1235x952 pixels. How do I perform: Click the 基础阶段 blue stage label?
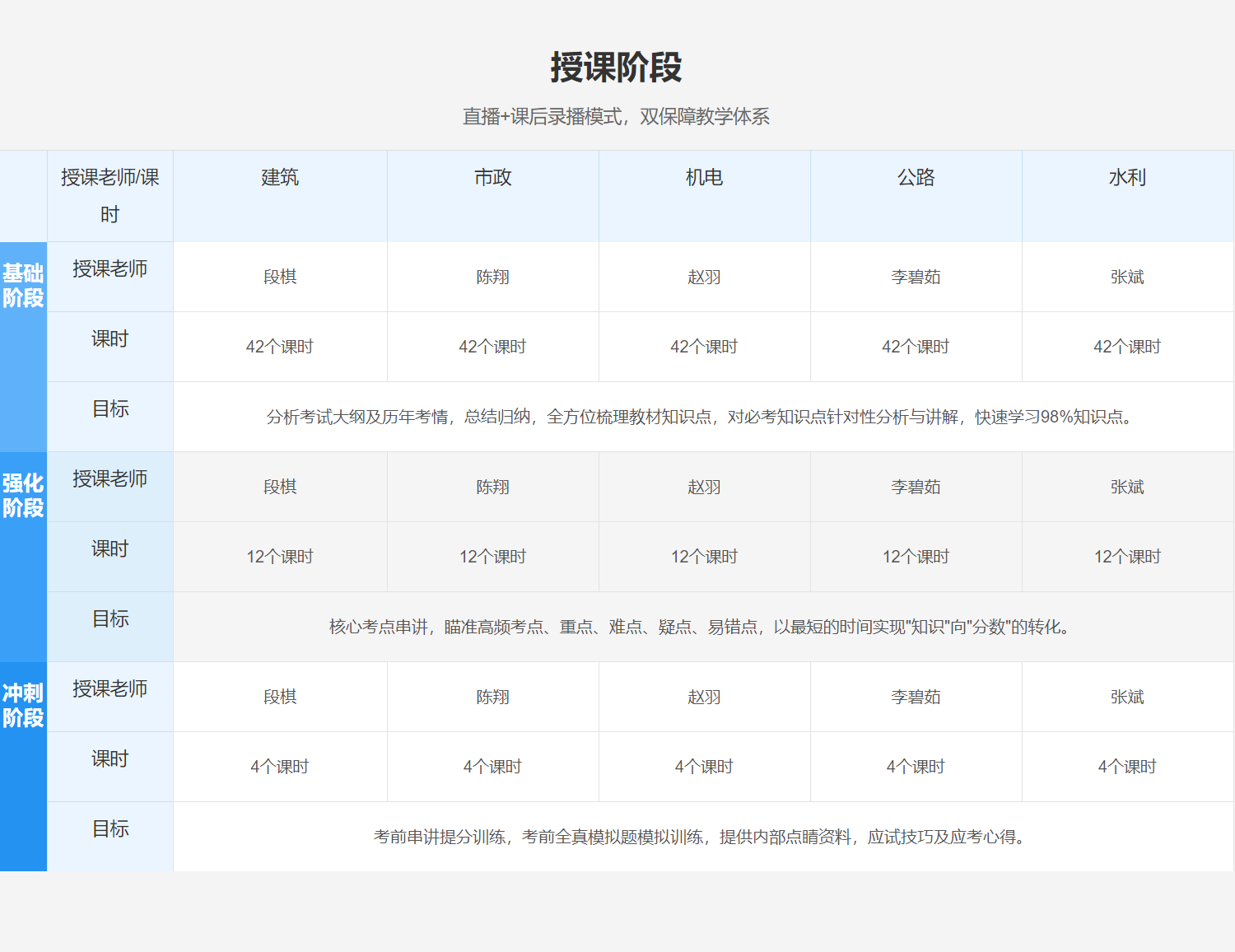tap(23, 286)
